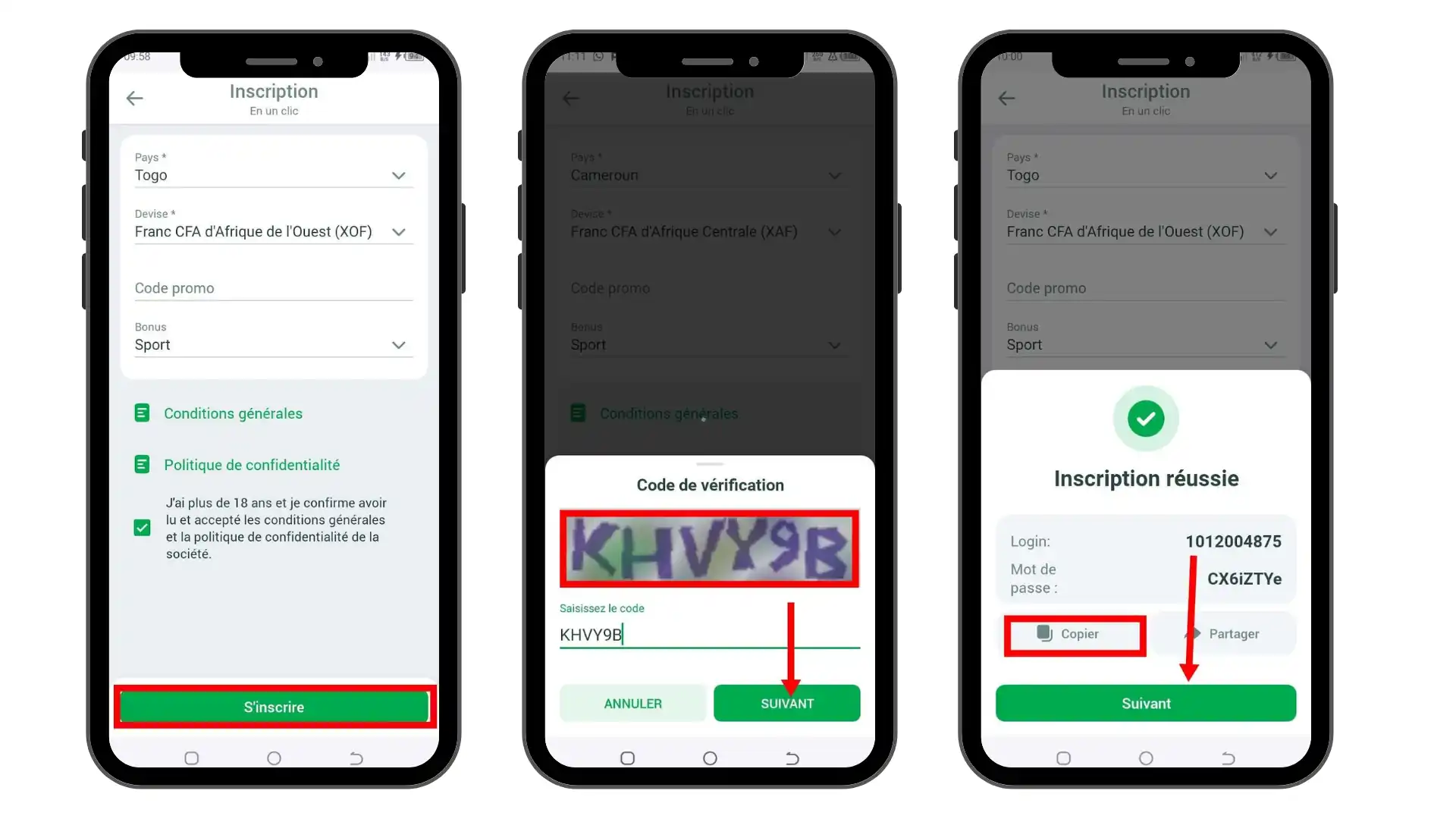Toggle the age confirmation checkbox
The image size is (1456, 819).
coord(141,528)
